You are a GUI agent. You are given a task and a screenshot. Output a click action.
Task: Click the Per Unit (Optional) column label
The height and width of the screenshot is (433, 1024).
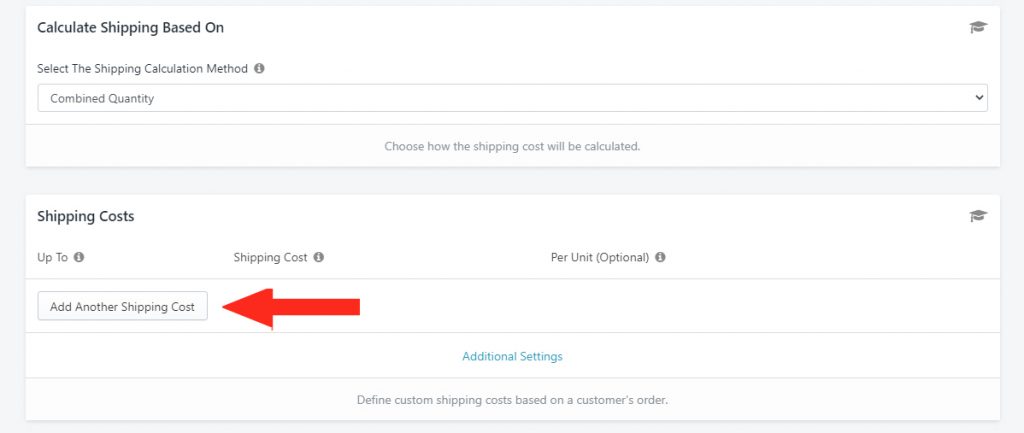click(x=600, y=257)
